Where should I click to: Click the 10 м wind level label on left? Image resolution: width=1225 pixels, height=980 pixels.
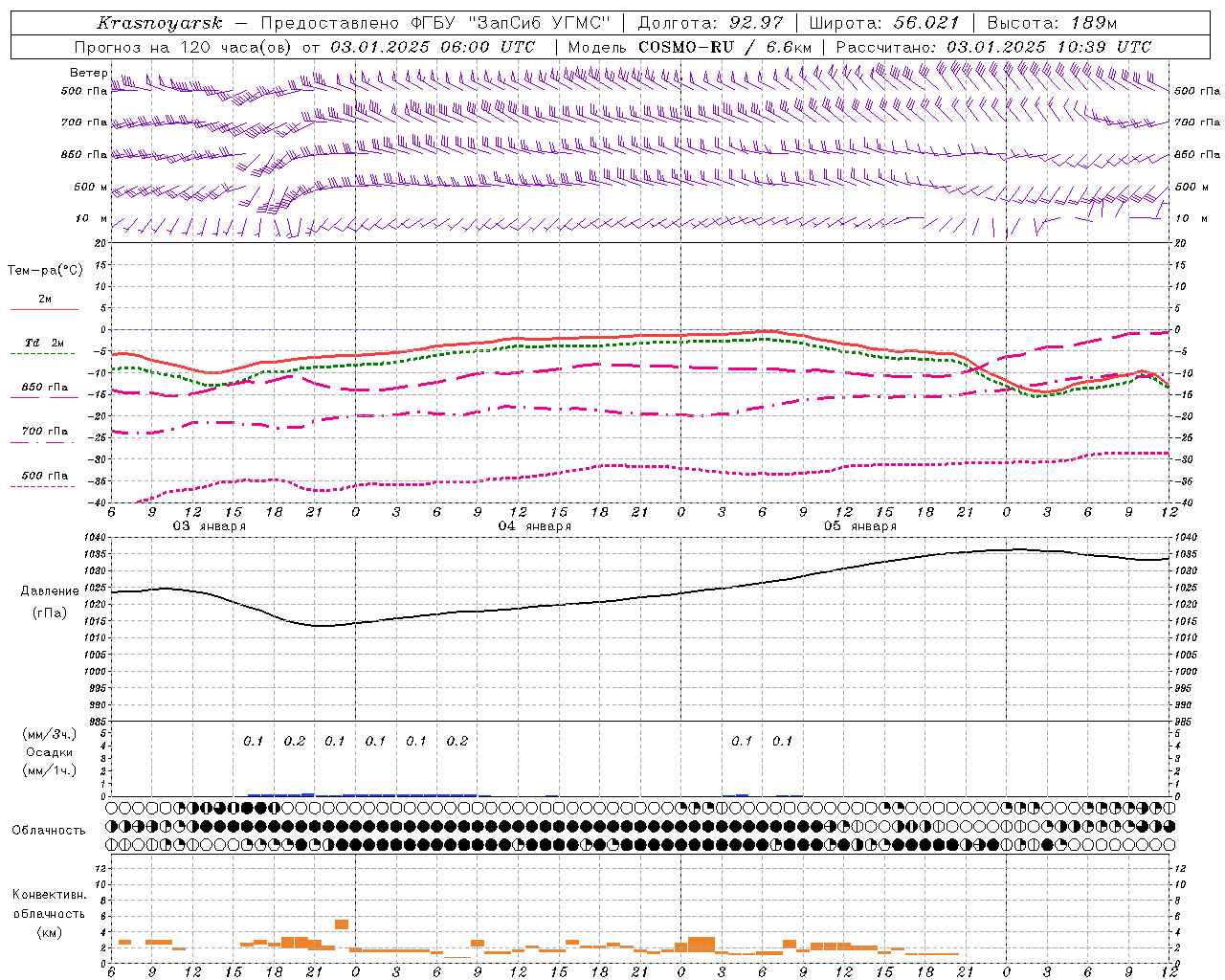pyautogui.click(x=92, y=218)
